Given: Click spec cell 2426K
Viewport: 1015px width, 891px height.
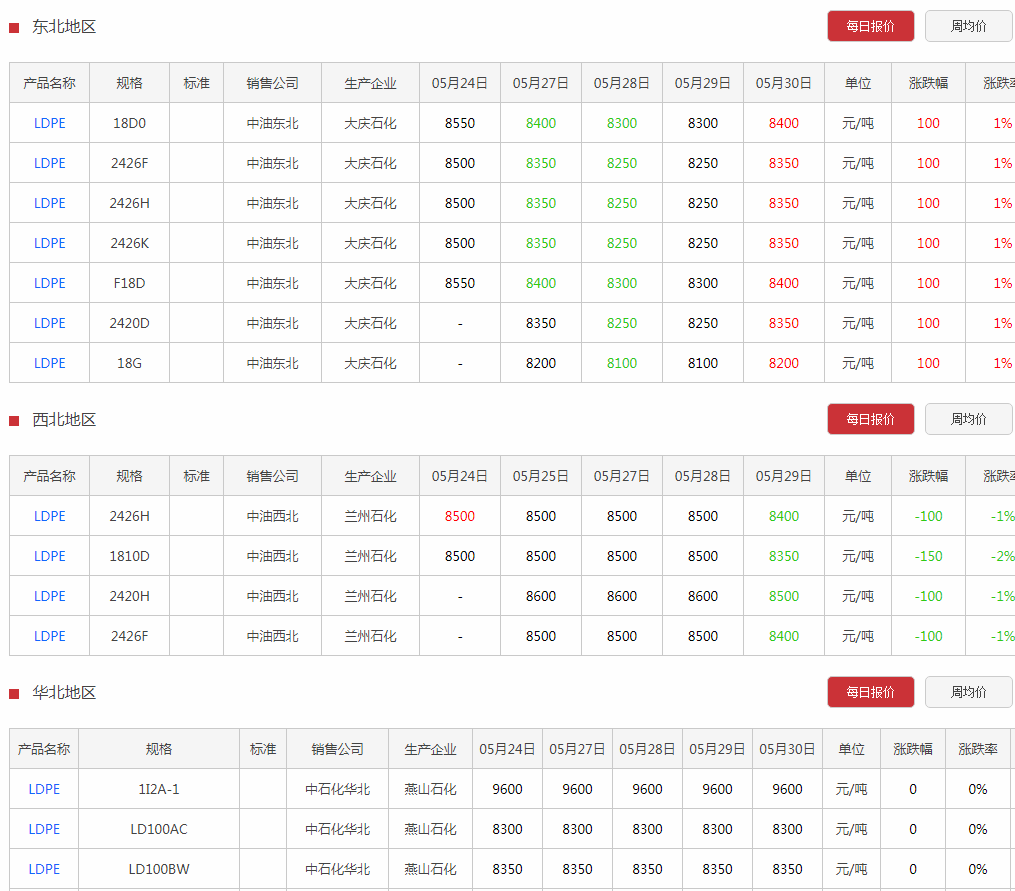Looking at the screenshot, I should tap(129, 243).
